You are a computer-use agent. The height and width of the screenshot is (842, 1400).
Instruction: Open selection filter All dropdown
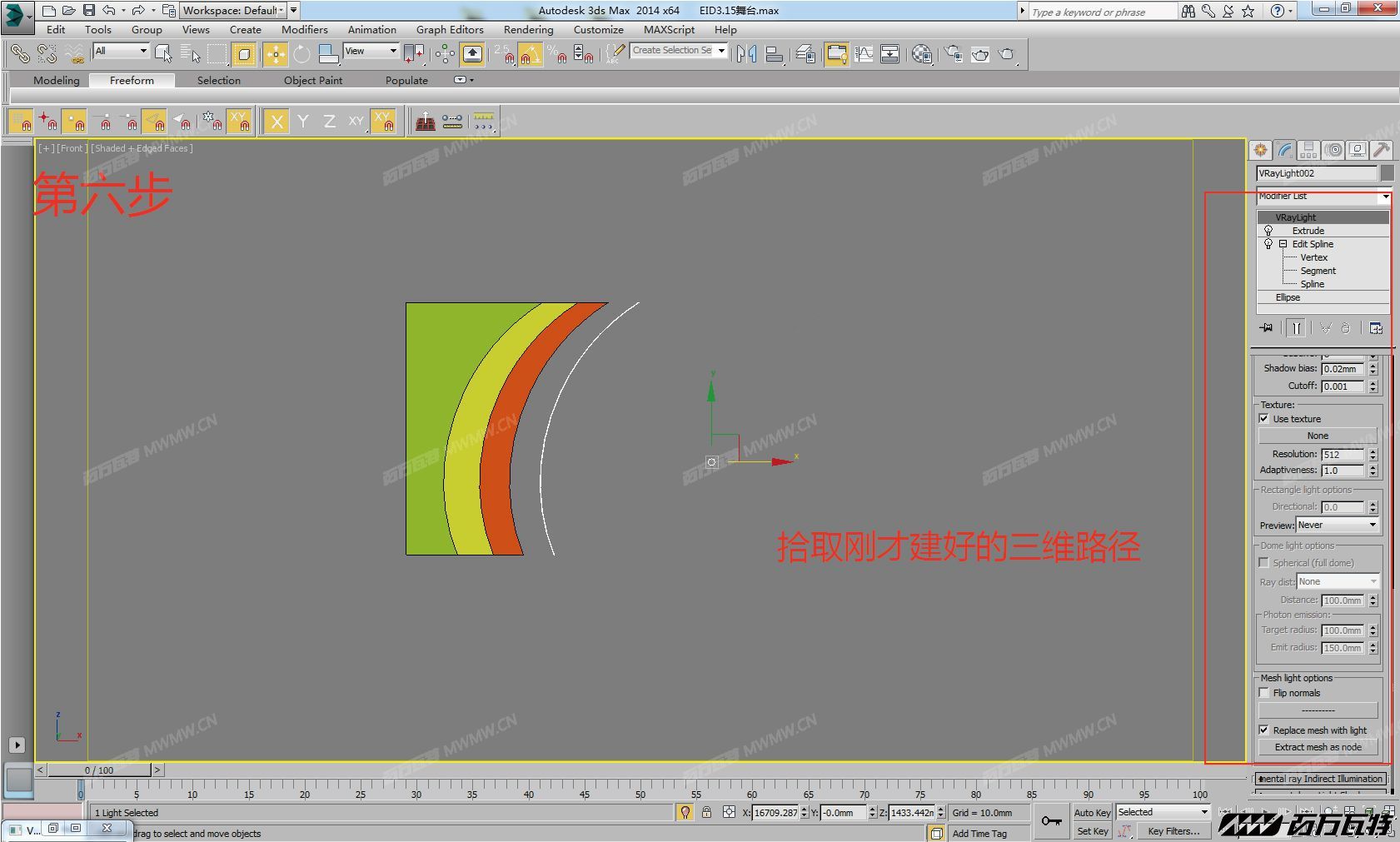[x=121, y=51]
